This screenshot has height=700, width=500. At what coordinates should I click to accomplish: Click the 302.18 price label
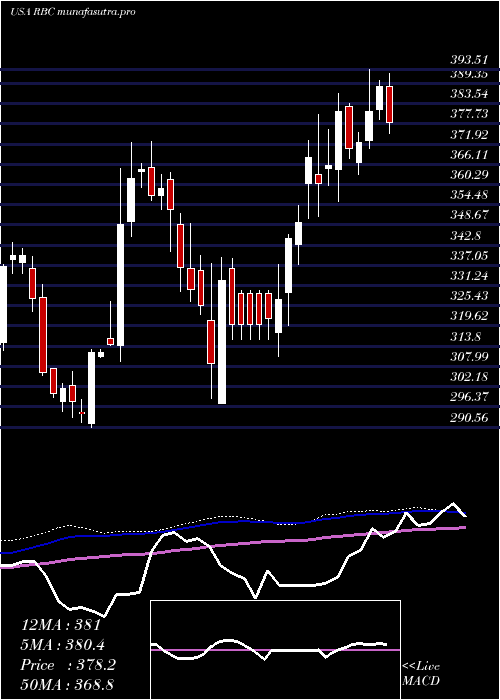point(469,376)
